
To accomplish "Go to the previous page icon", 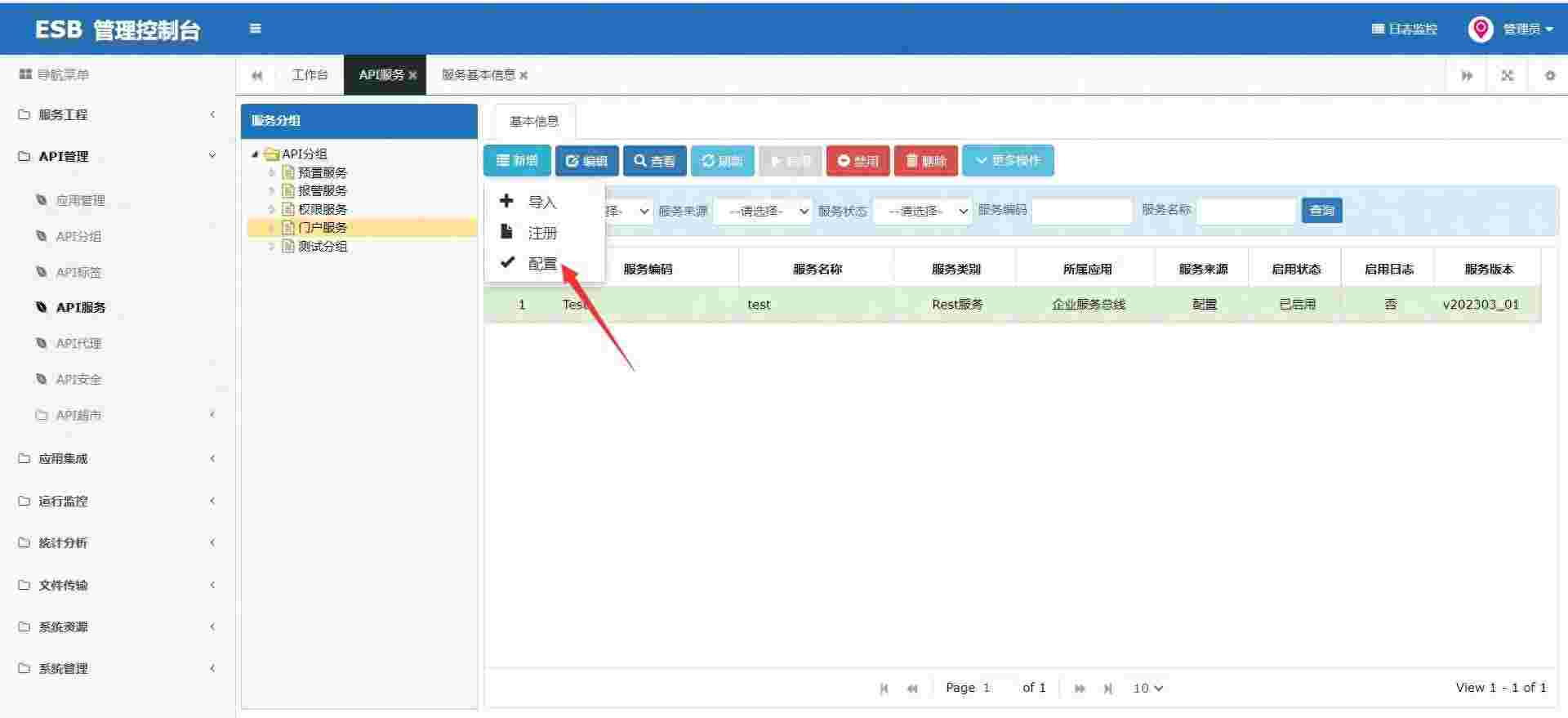I will click(x=912, y=689).
